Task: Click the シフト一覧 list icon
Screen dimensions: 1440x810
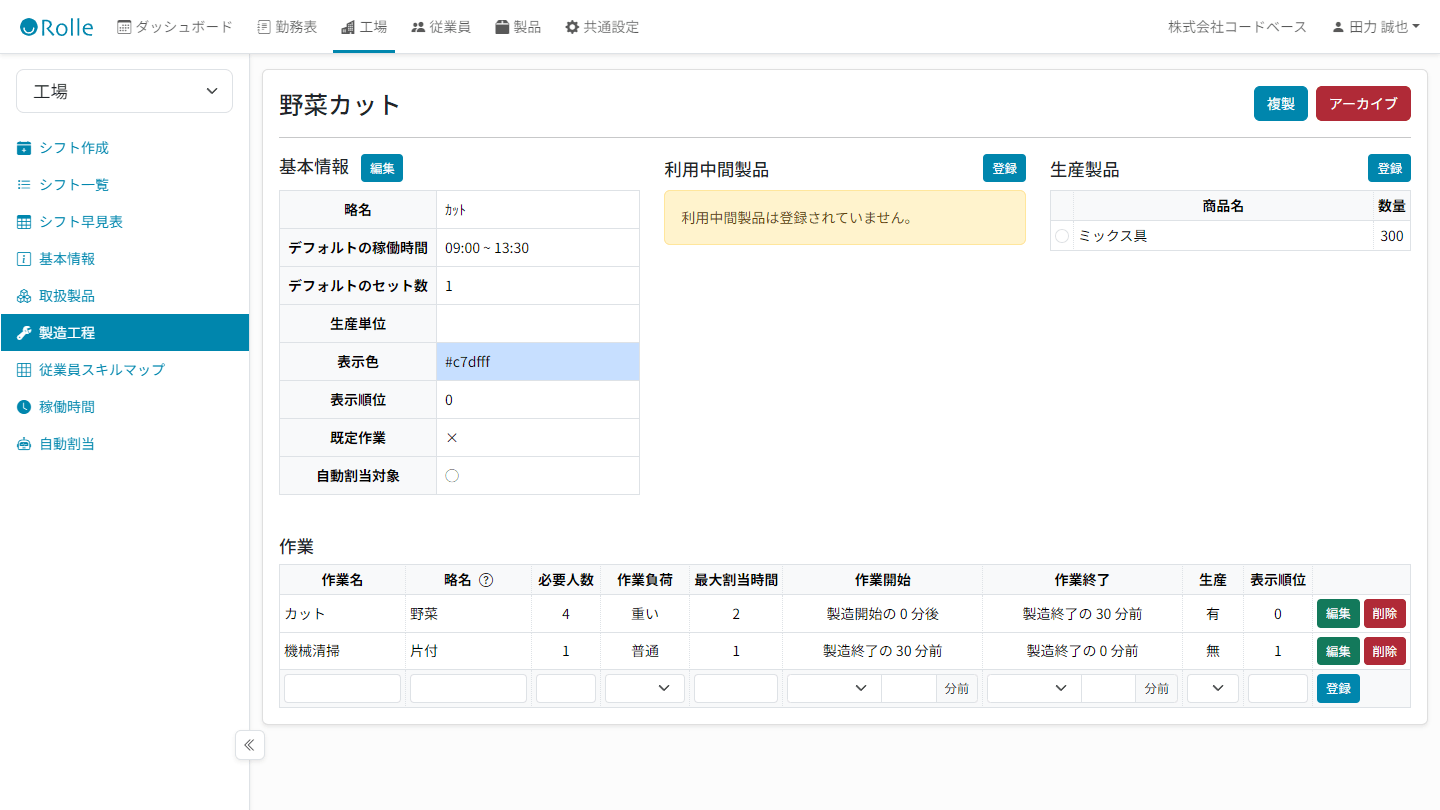Action: (24, 185)
